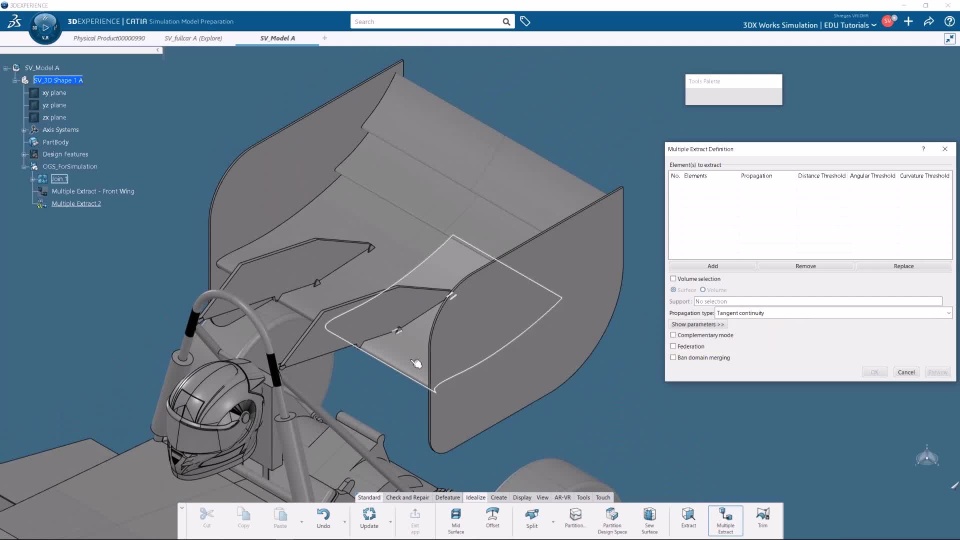Collapse the OGS_ForSimulation node
This screenshot has width=960, height=540.
[24, 167]
